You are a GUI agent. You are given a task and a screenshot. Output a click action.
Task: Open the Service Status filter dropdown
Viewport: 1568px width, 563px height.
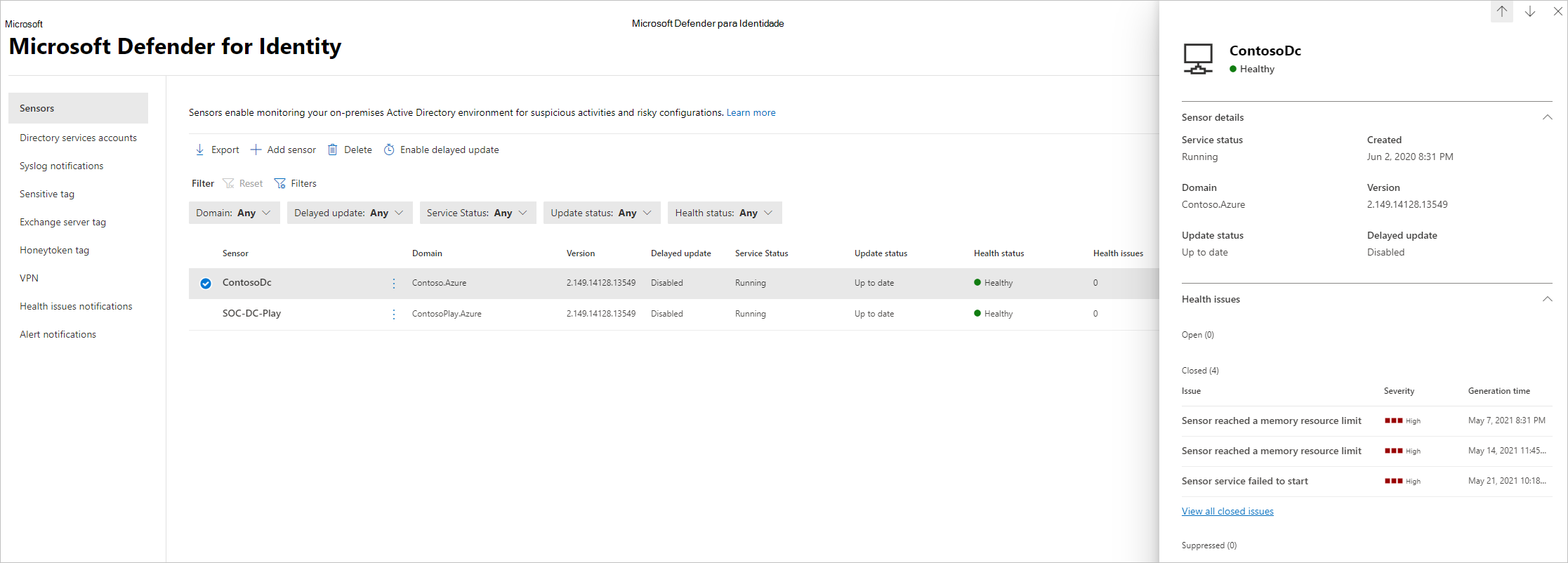coord(478,213)
